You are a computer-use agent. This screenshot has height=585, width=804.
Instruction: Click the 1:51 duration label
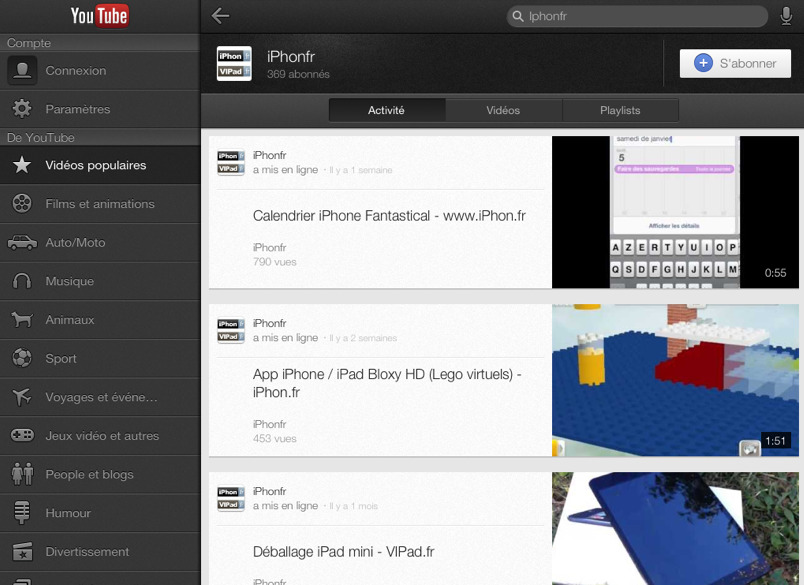click(775, 441)
